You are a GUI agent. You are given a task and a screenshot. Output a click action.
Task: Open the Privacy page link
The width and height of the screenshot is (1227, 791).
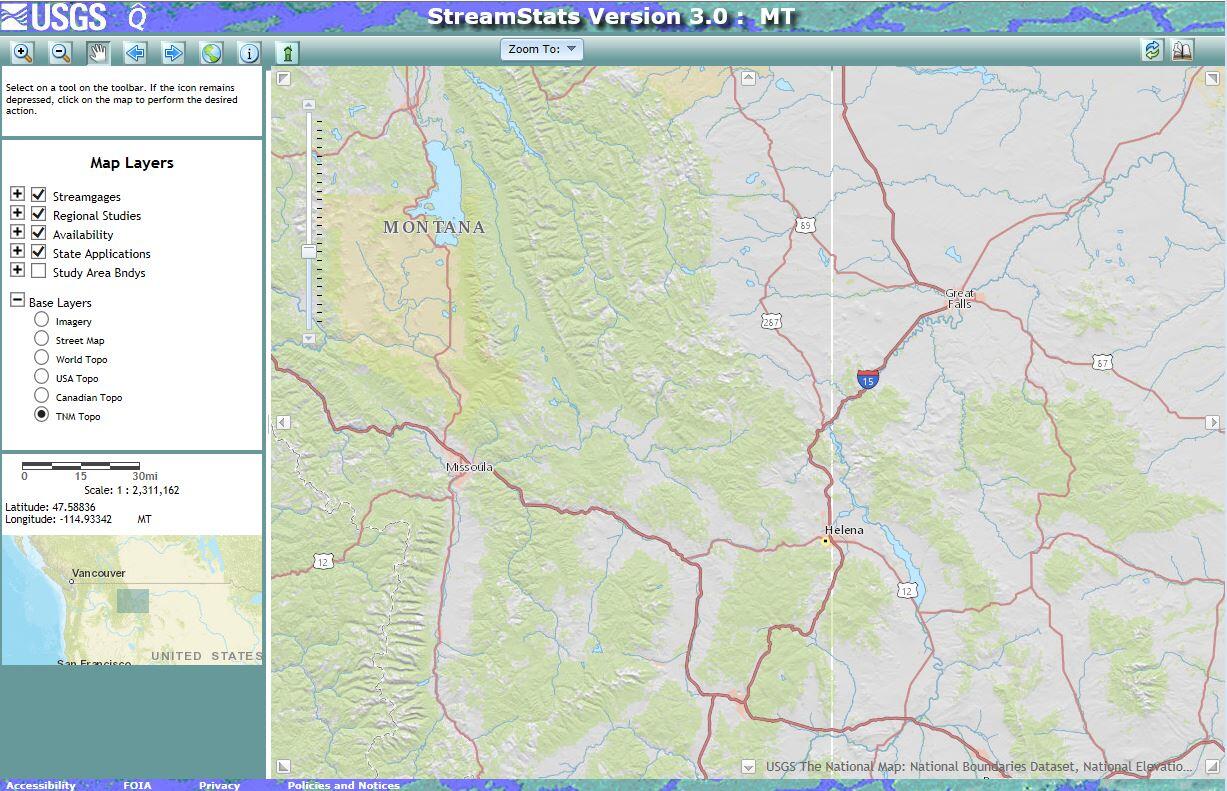tap(219, 785)
